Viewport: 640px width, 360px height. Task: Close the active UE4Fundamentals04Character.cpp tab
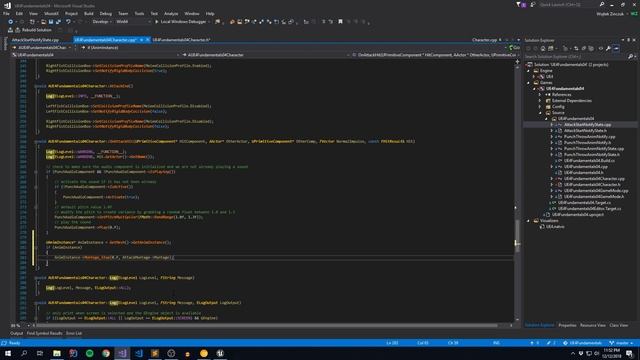[148, 40]
